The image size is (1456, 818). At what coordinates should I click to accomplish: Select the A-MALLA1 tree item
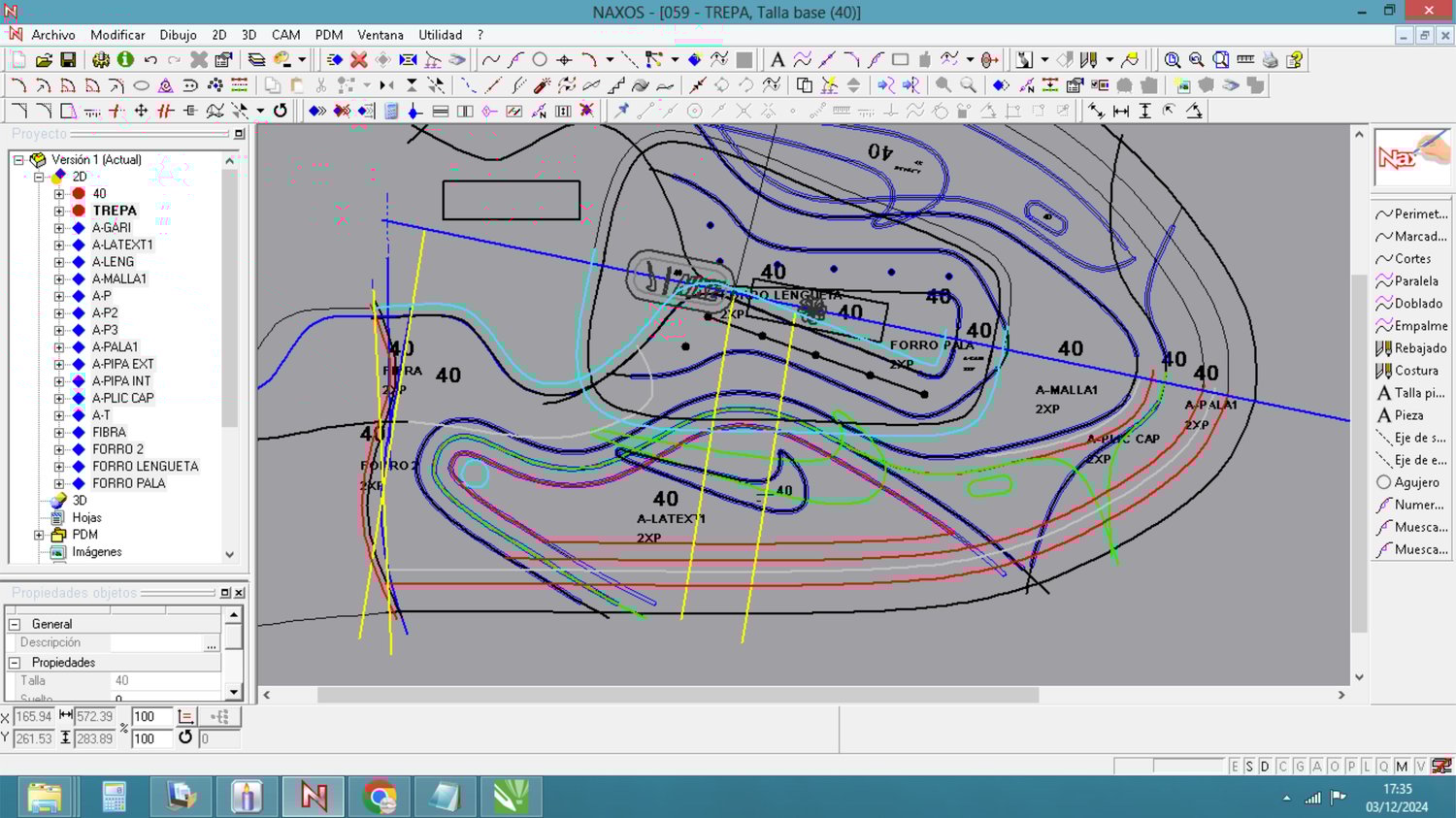[x=119, y=279]
